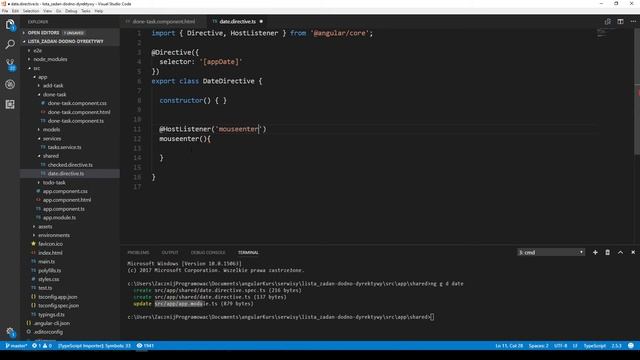Change language mode via TypeScript indicator

click(x=594, y=346)
